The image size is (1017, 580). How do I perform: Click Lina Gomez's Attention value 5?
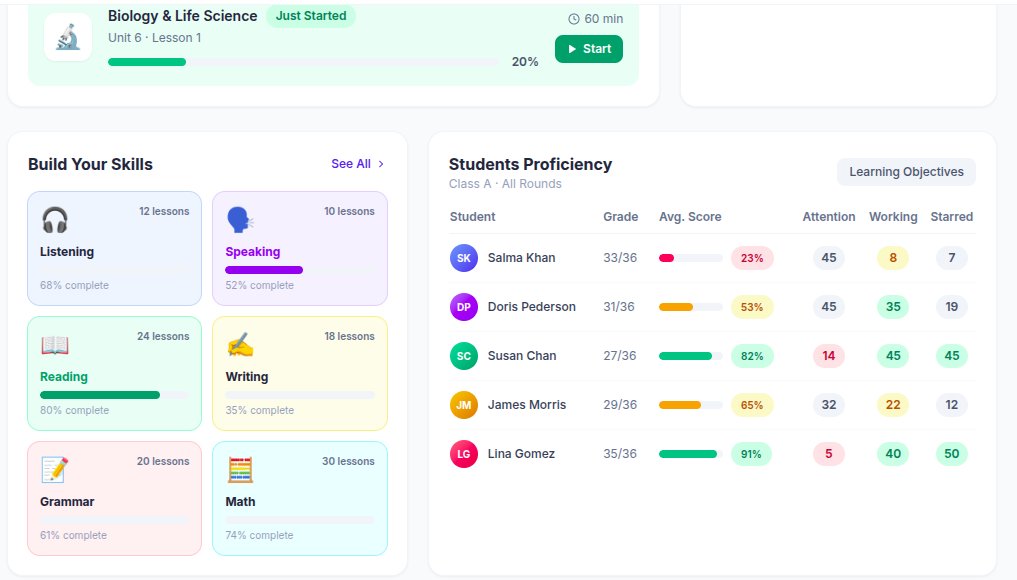pos(829,453)
